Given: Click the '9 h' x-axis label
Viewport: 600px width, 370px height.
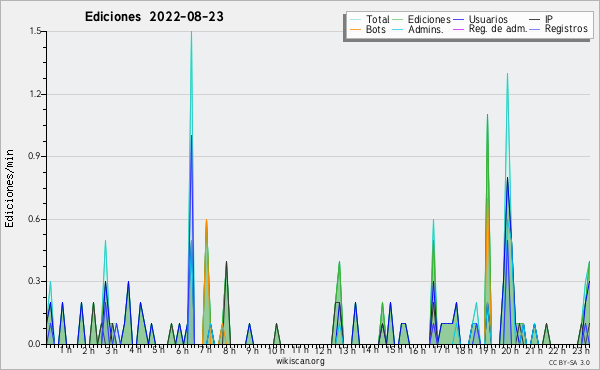Looking at the screenshot, I should pos(252,351).
